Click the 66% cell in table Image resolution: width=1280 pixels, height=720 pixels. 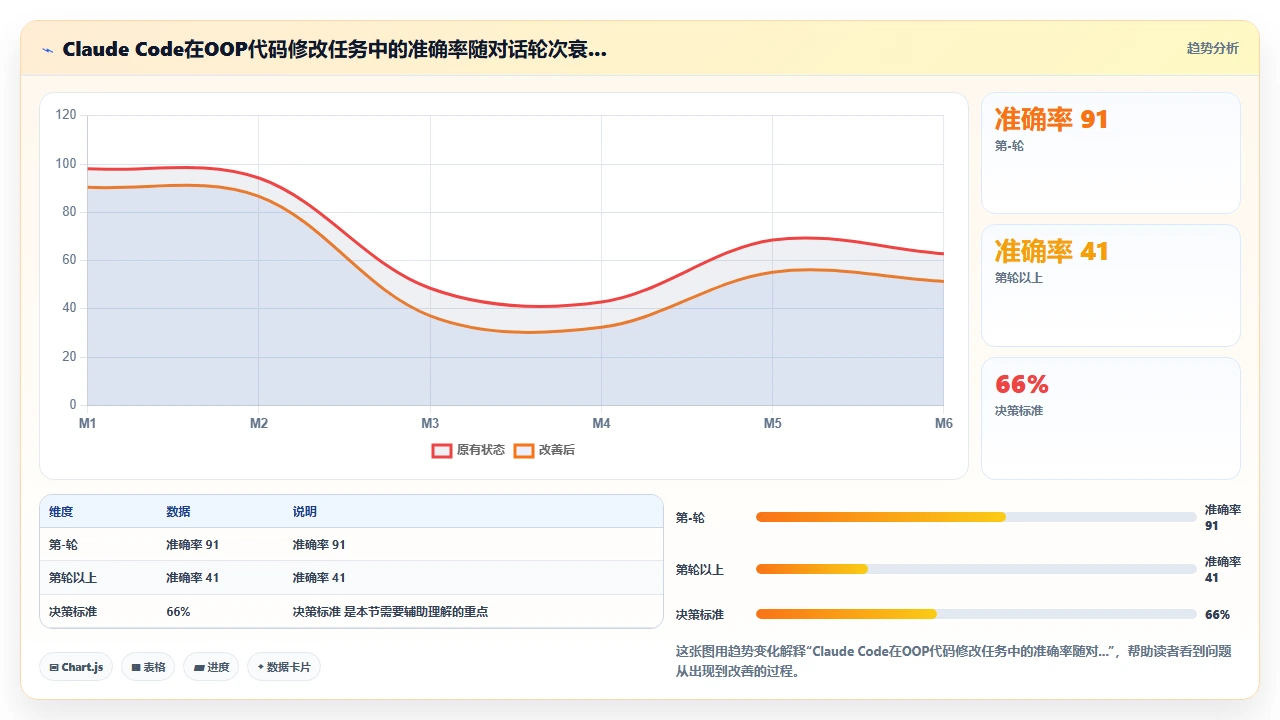tap(178, 611)
